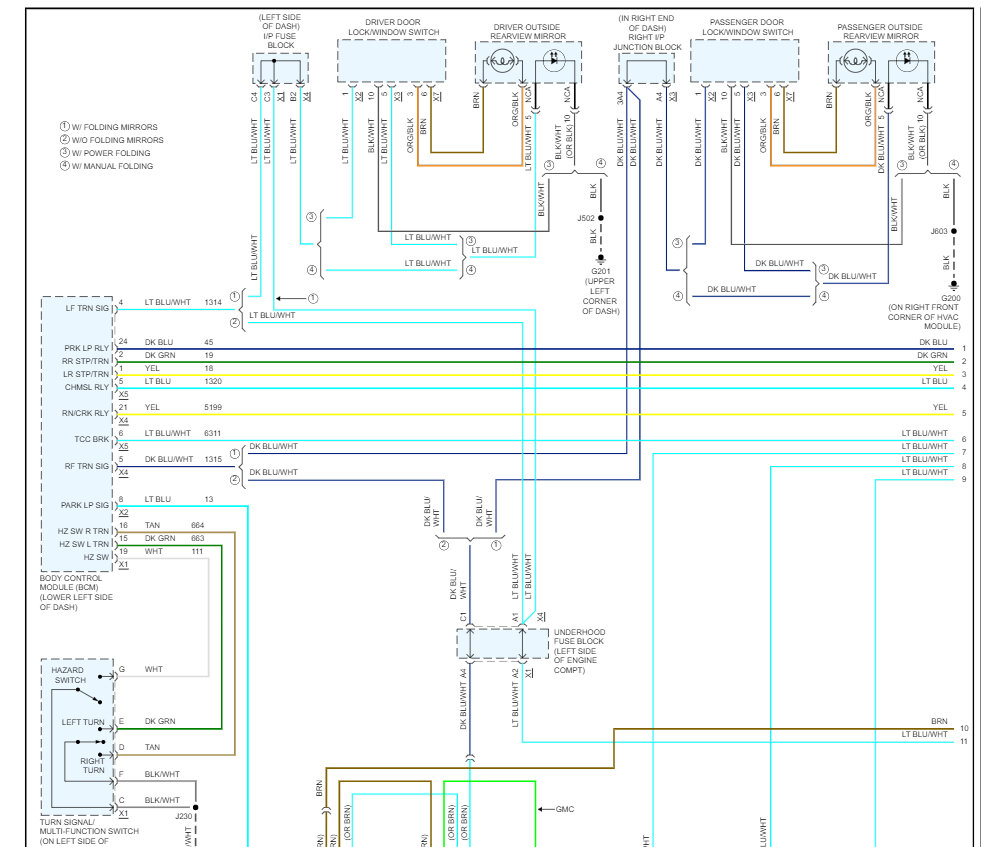Click the Driver Door Lock/Window Switch box
981x847 pixels.
[392, 61]
